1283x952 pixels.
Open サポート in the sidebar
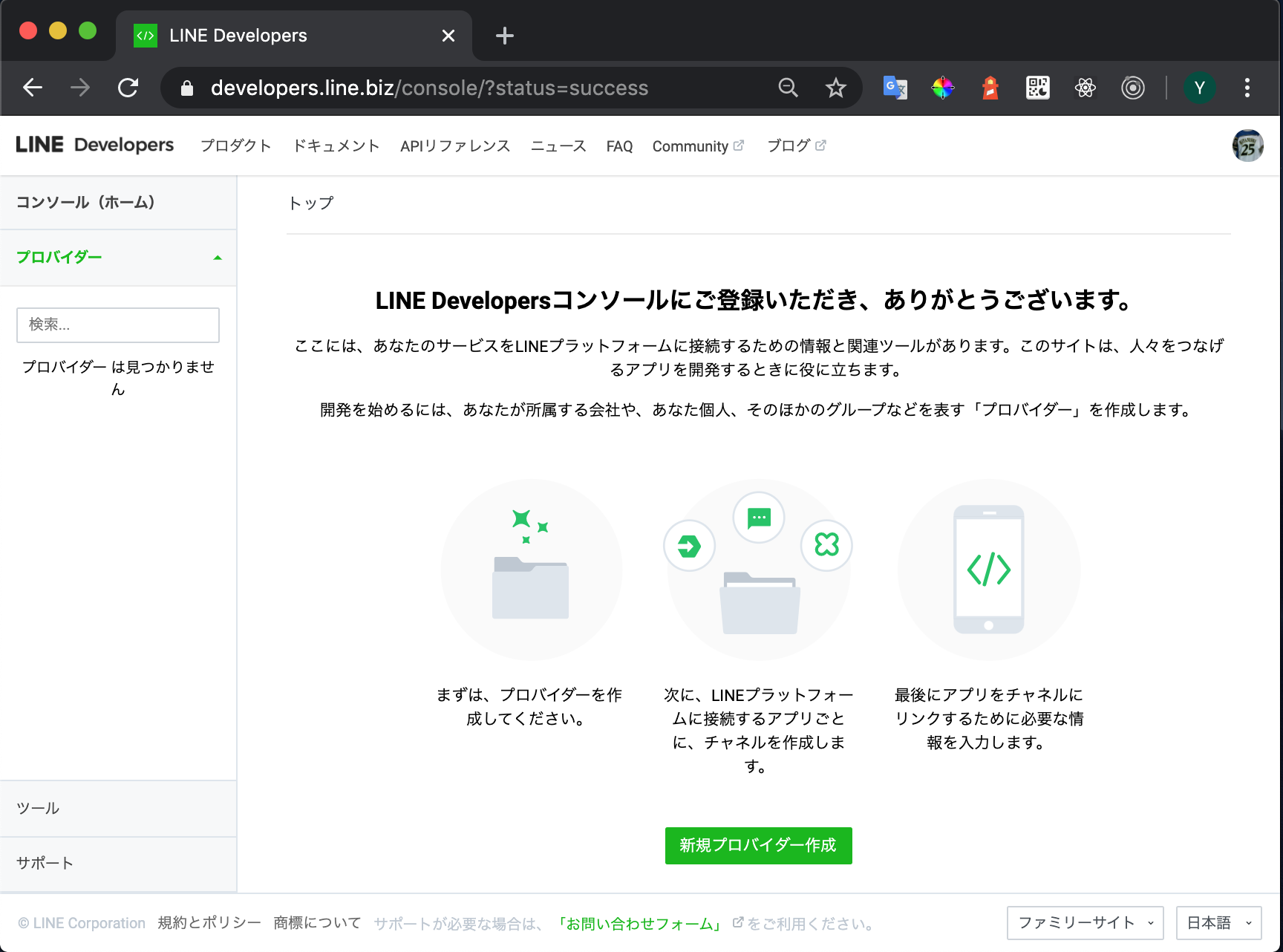tap(118, 864)
